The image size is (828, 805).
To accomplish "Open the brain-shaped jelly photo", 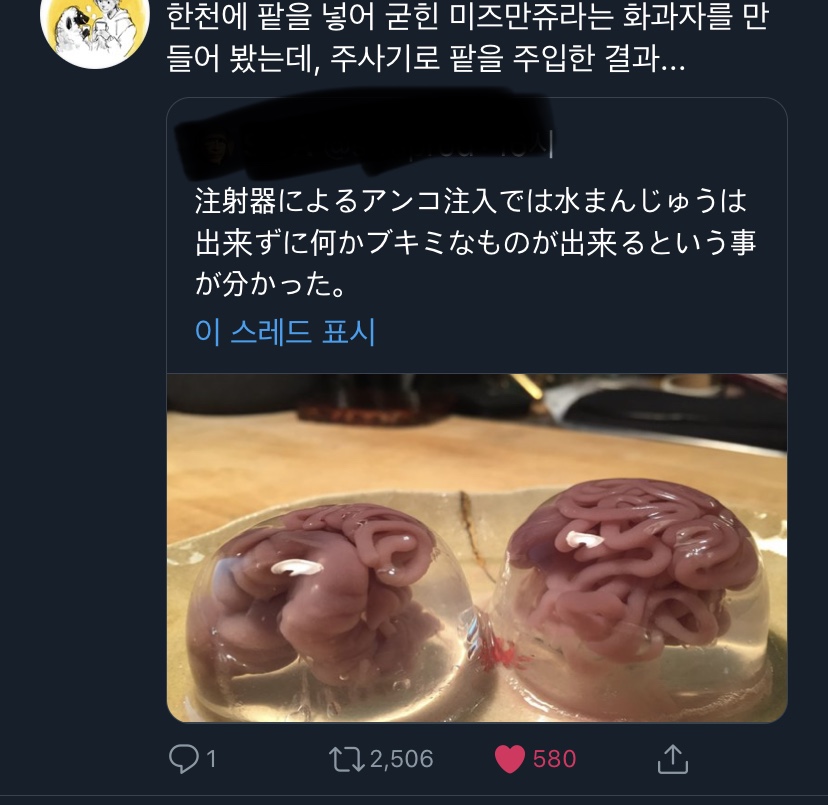I will tap(477, 548).
